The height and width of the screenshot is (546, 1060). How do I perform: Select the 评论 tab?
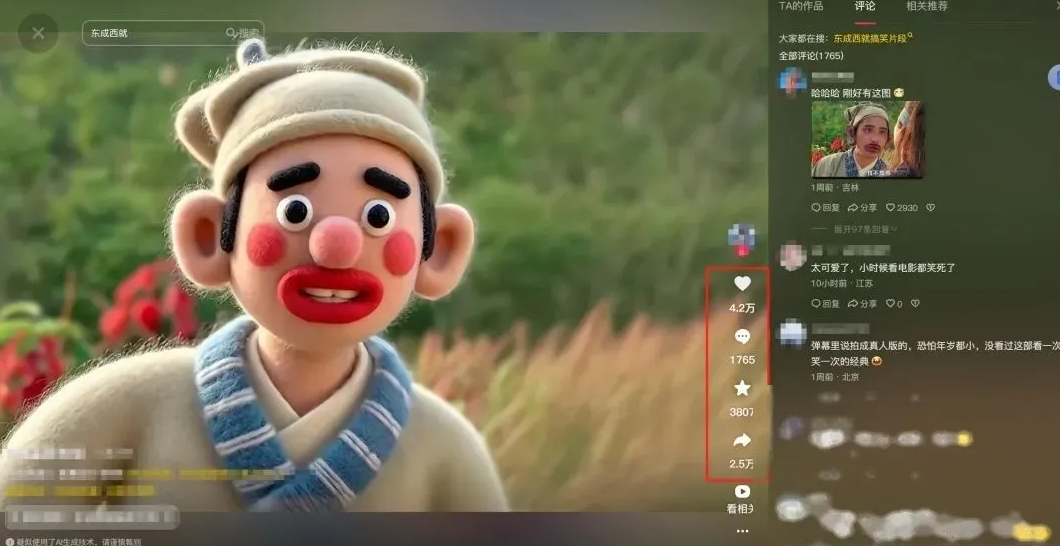(865, 6)
